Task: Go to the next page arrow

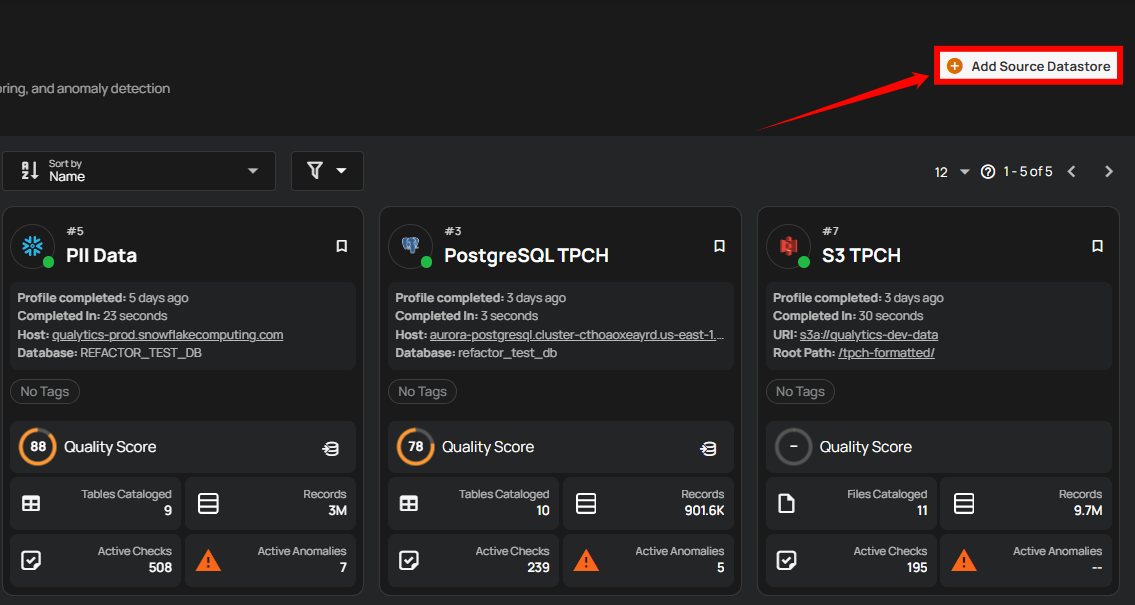Action: (x=1108, y=172)
